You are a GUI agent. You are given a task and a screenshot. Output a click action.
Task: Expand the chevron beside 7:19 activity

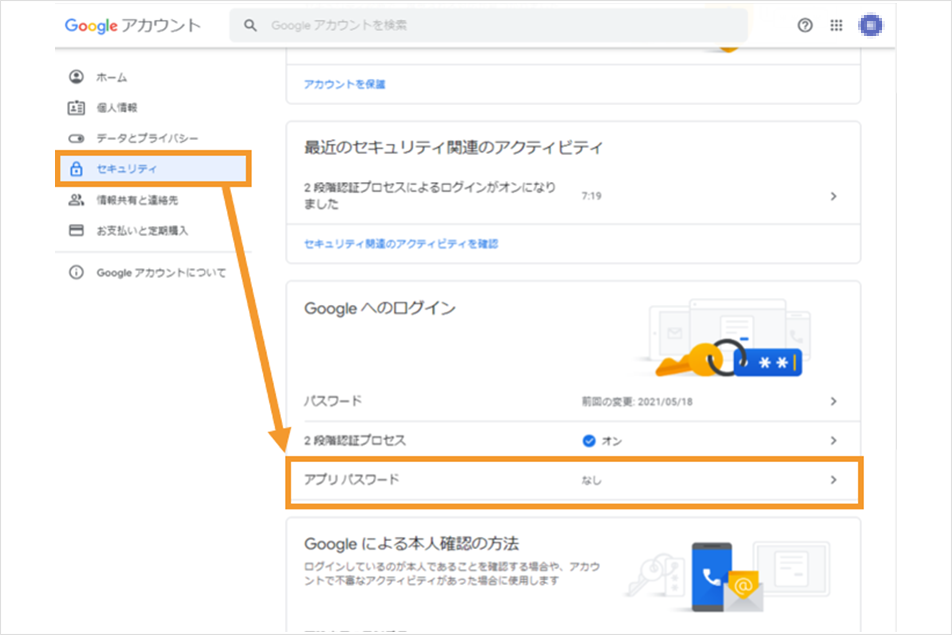(834, 196)
